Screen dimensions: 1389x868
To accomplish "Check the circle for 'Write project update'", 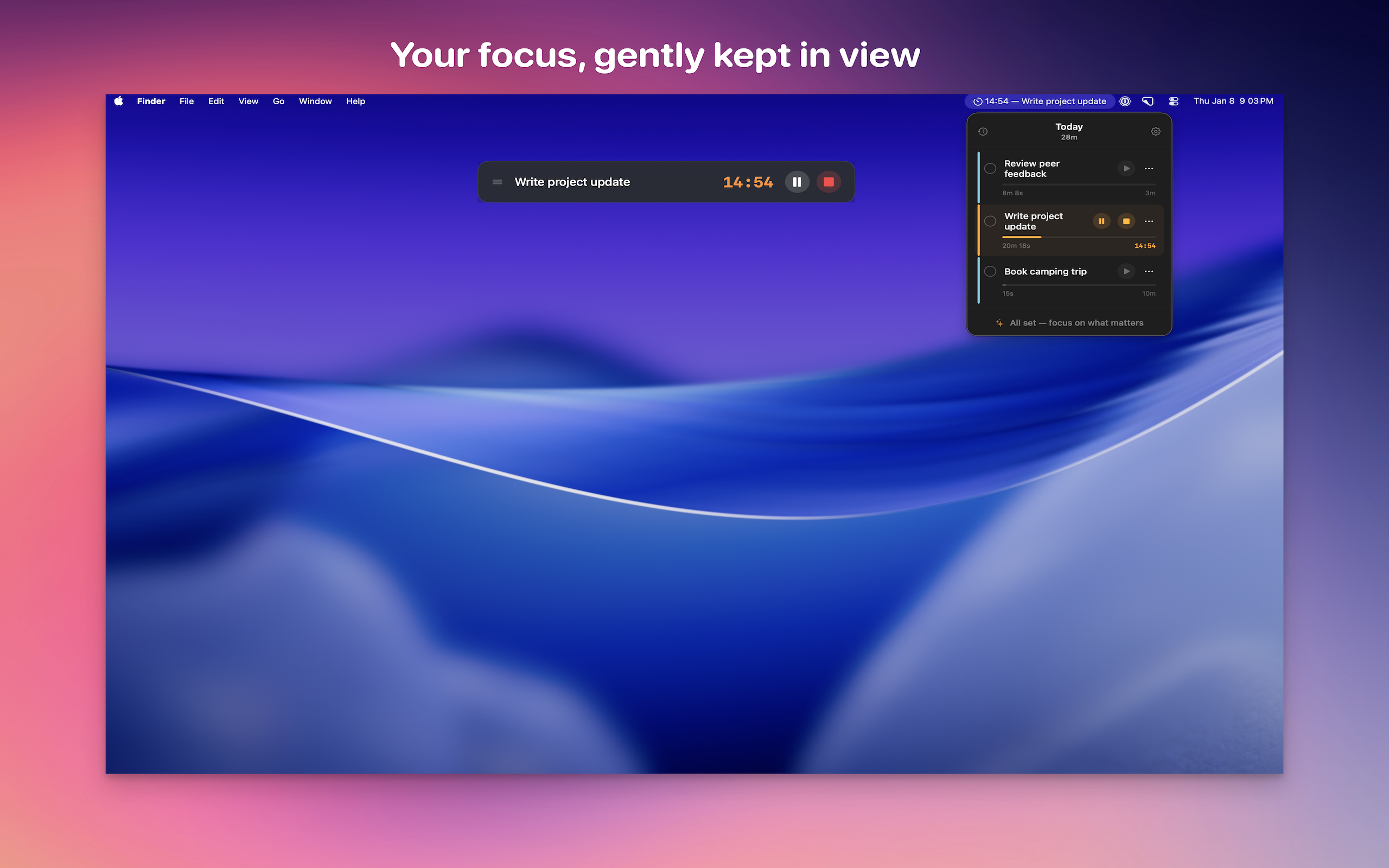I will 990,221.
